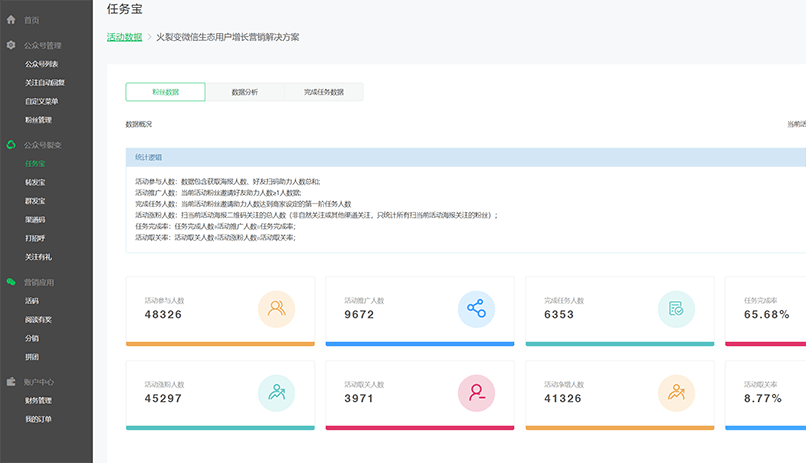Screen dimensions: 806x463
Task: Click the 任务完成率 value 65.68%
Action: (x=766, y=314)
